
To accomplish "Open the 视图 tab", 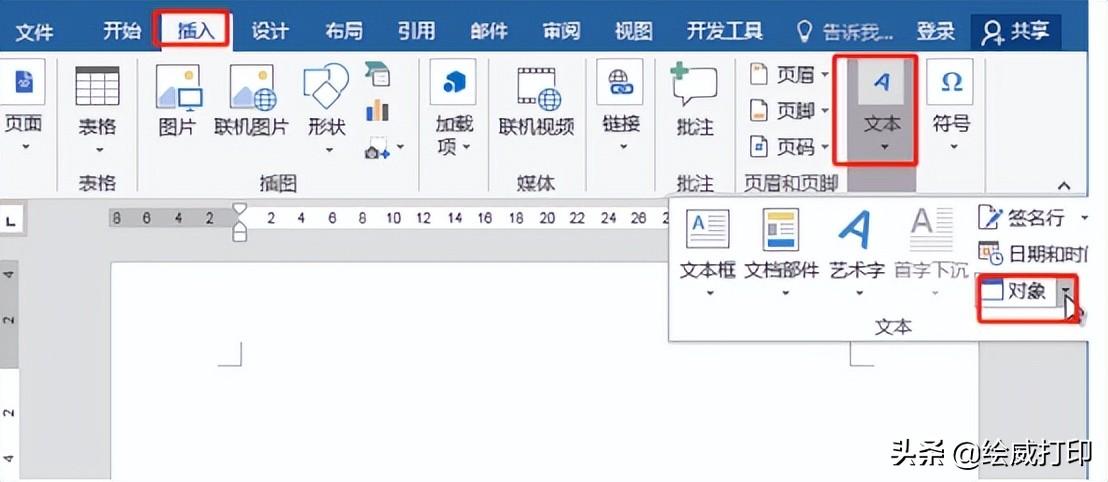I will pos(633,32).
